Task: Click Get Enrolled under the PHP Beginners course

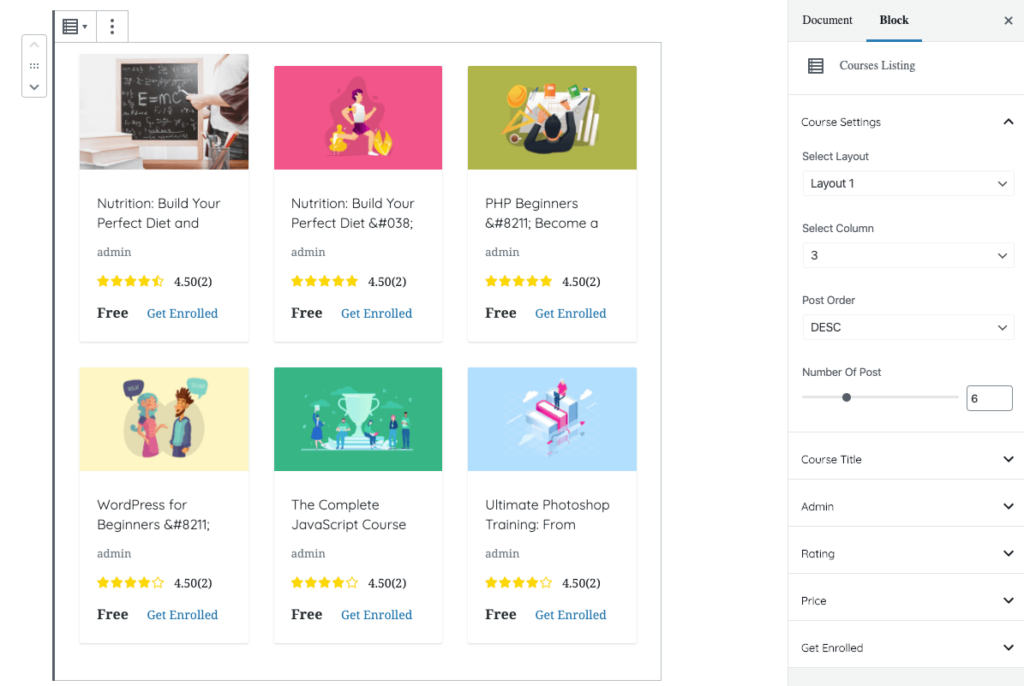Action: (570, 313)
